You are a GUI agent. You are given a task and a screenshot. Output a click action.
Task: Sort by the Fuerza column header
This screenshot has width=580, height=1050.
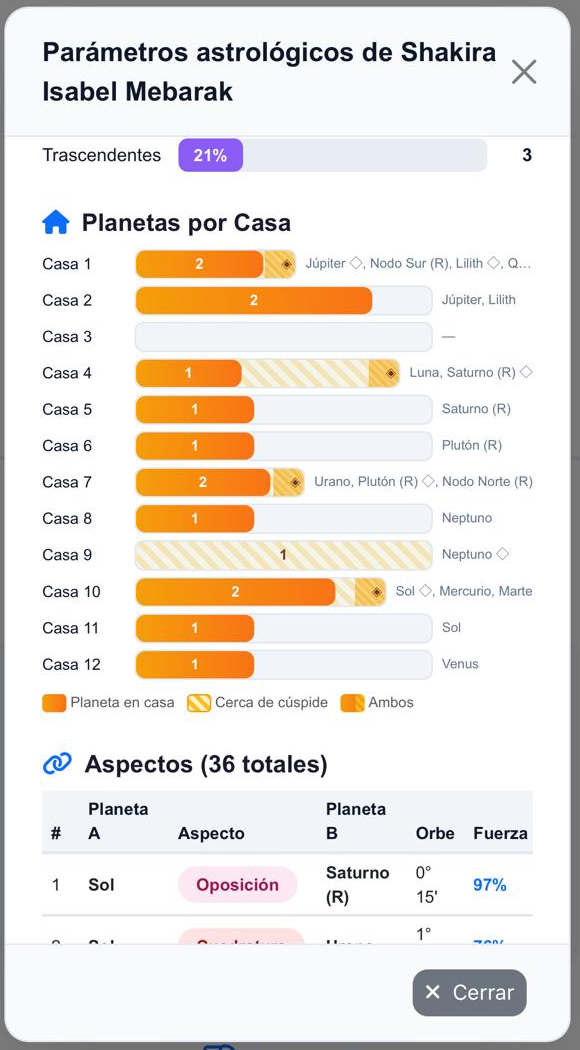500,834
